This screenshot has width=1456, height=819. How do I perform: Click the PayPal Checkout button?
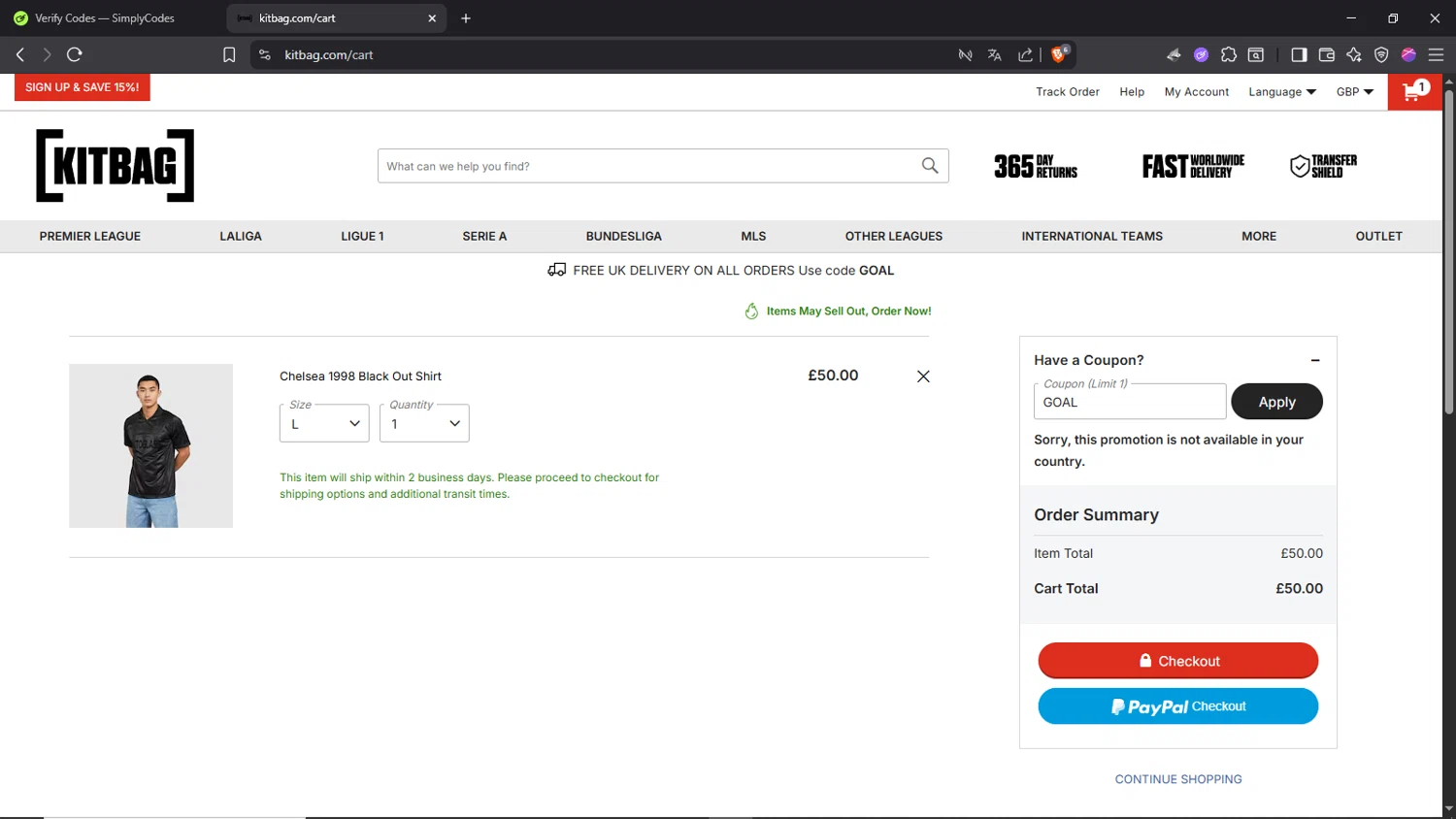[x=1178, y=706]
